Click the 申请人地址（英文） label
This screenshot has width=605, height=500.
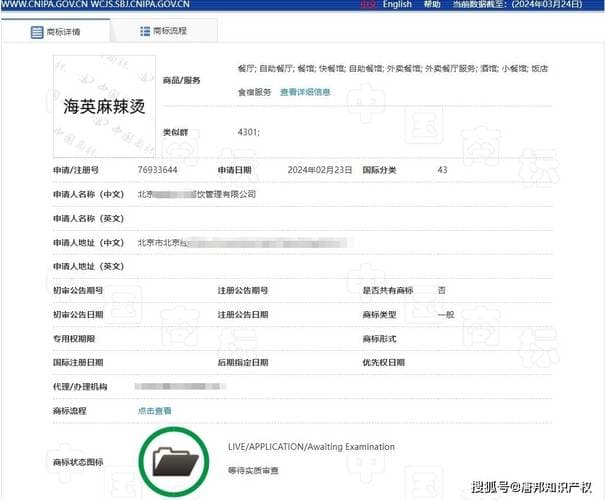click(x=88, y=267)
